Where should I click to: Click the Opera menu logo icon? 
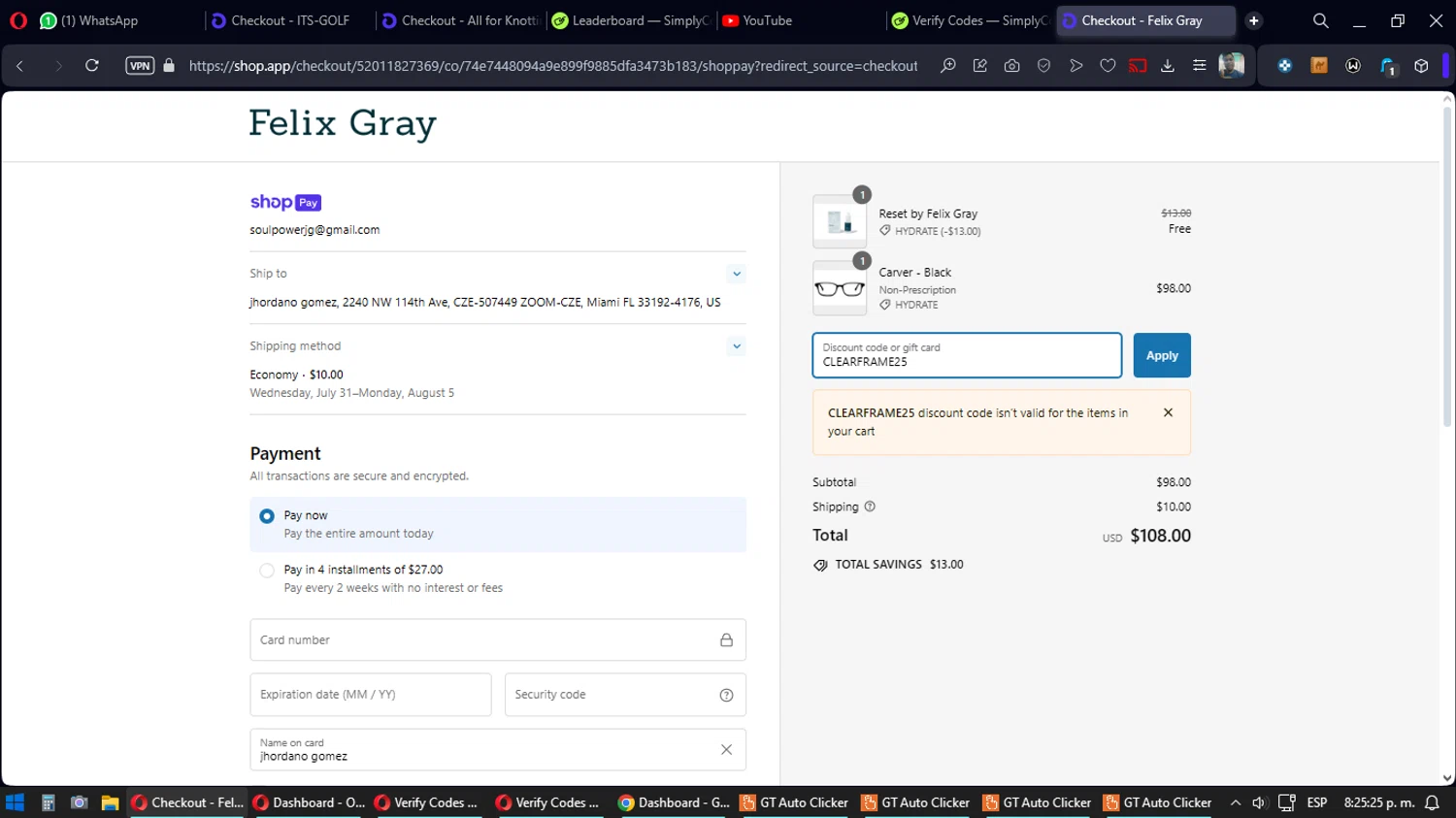tap(18, 20)
